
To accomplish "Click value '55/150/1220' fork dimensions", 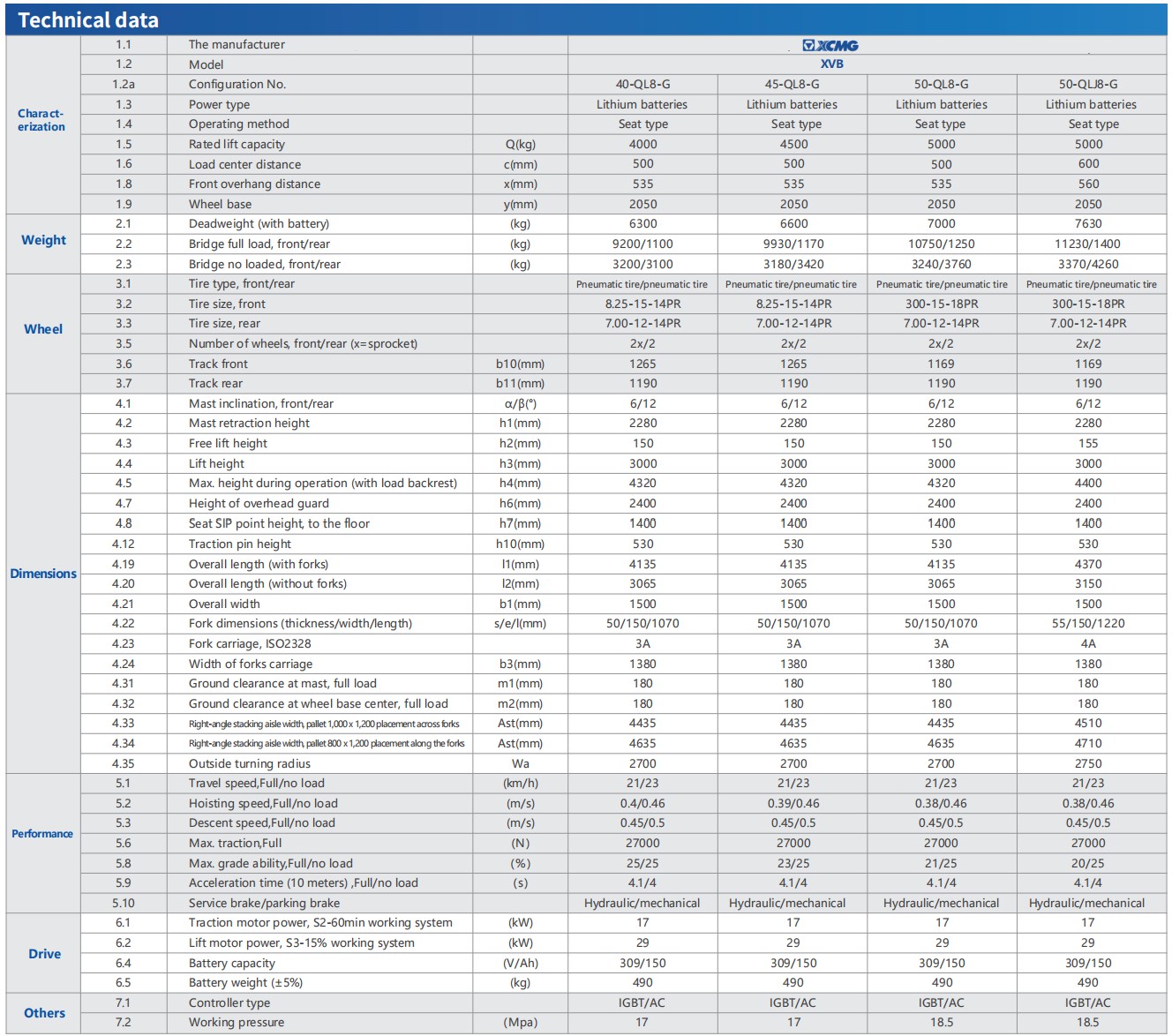I will click(1088, 624).
